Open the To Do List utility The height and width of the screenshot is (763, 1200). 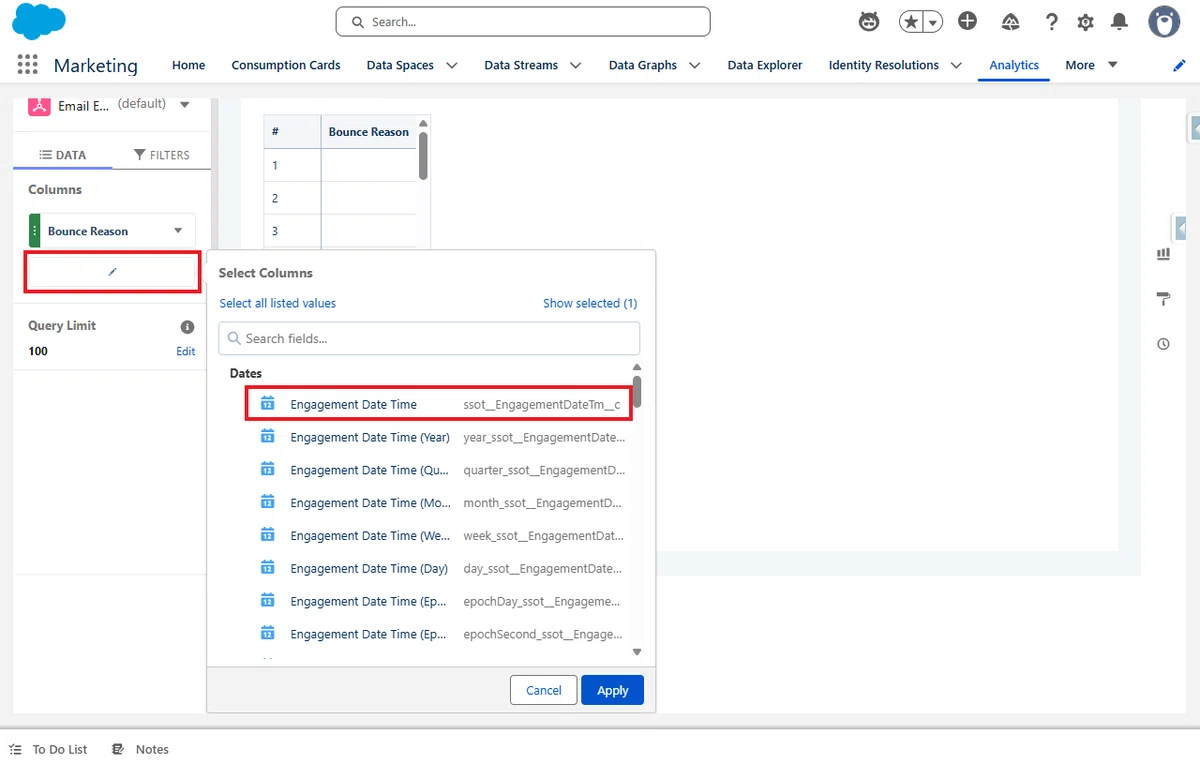click(x=48, y=749)
